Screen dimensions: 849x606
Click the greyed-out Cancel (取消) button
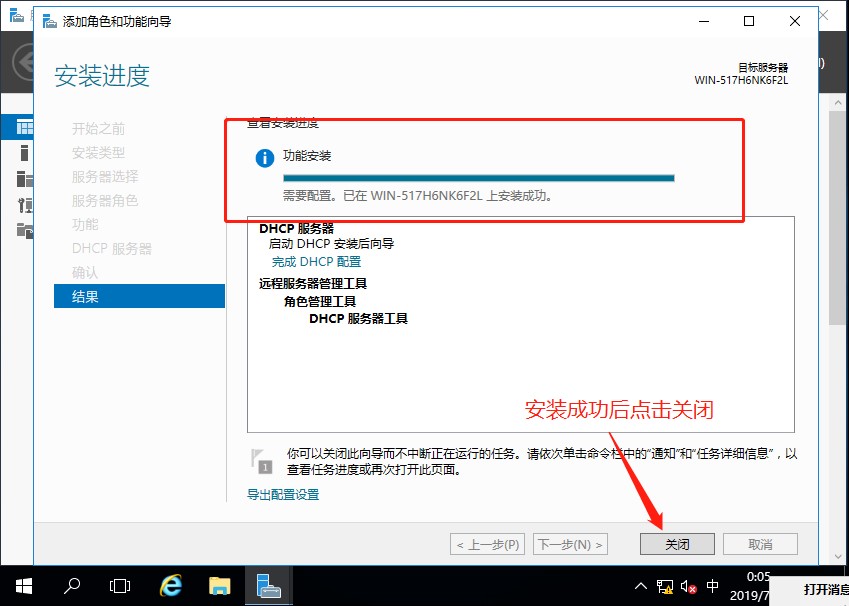coord(760,544)
